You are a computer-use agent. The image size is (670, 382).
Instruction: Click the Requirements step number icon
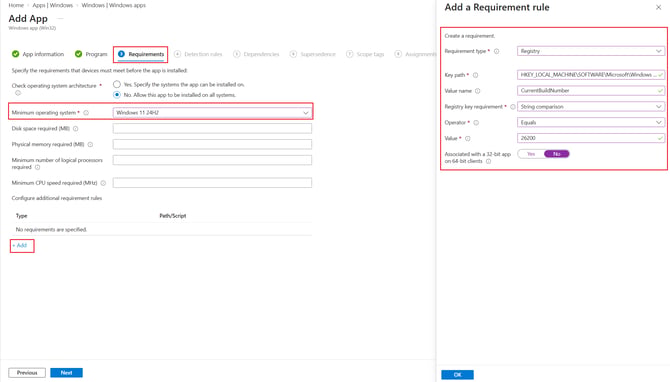tap(121, 54)
